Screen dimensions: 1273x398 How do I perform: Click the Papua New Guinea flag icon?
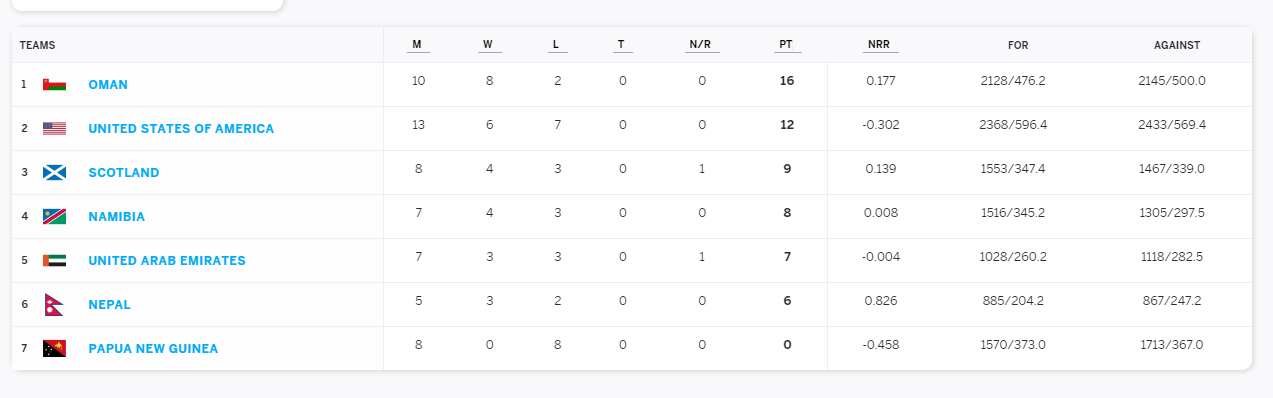tap(54, 349)
